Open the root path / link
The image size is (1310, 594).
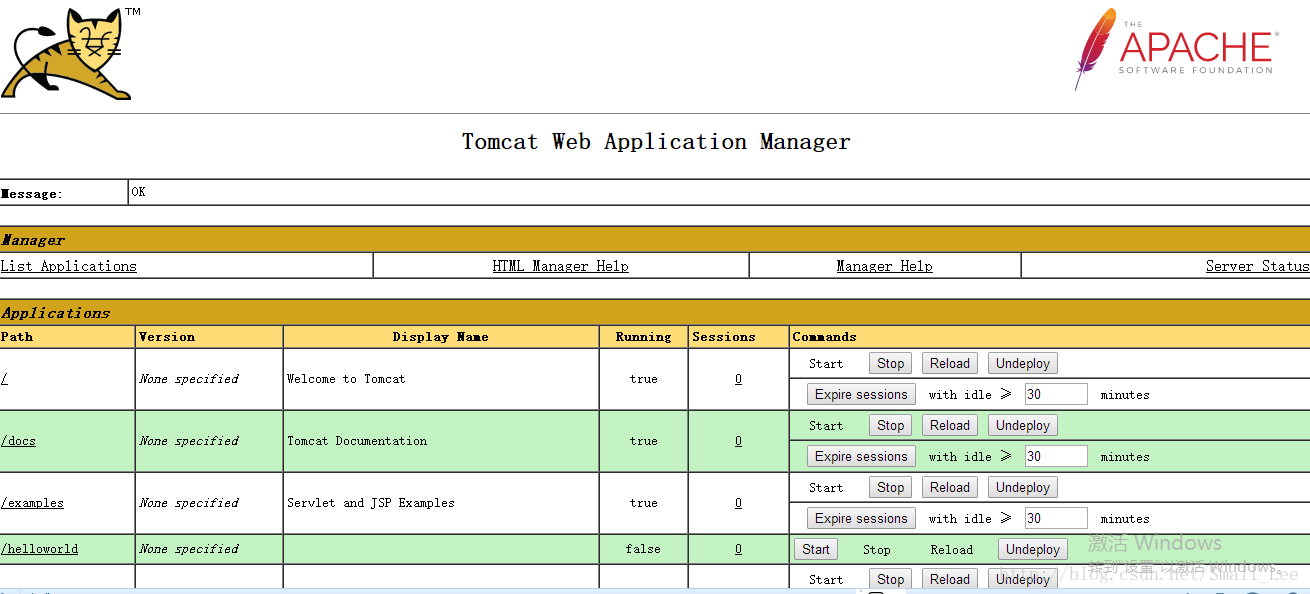point(4,379)
